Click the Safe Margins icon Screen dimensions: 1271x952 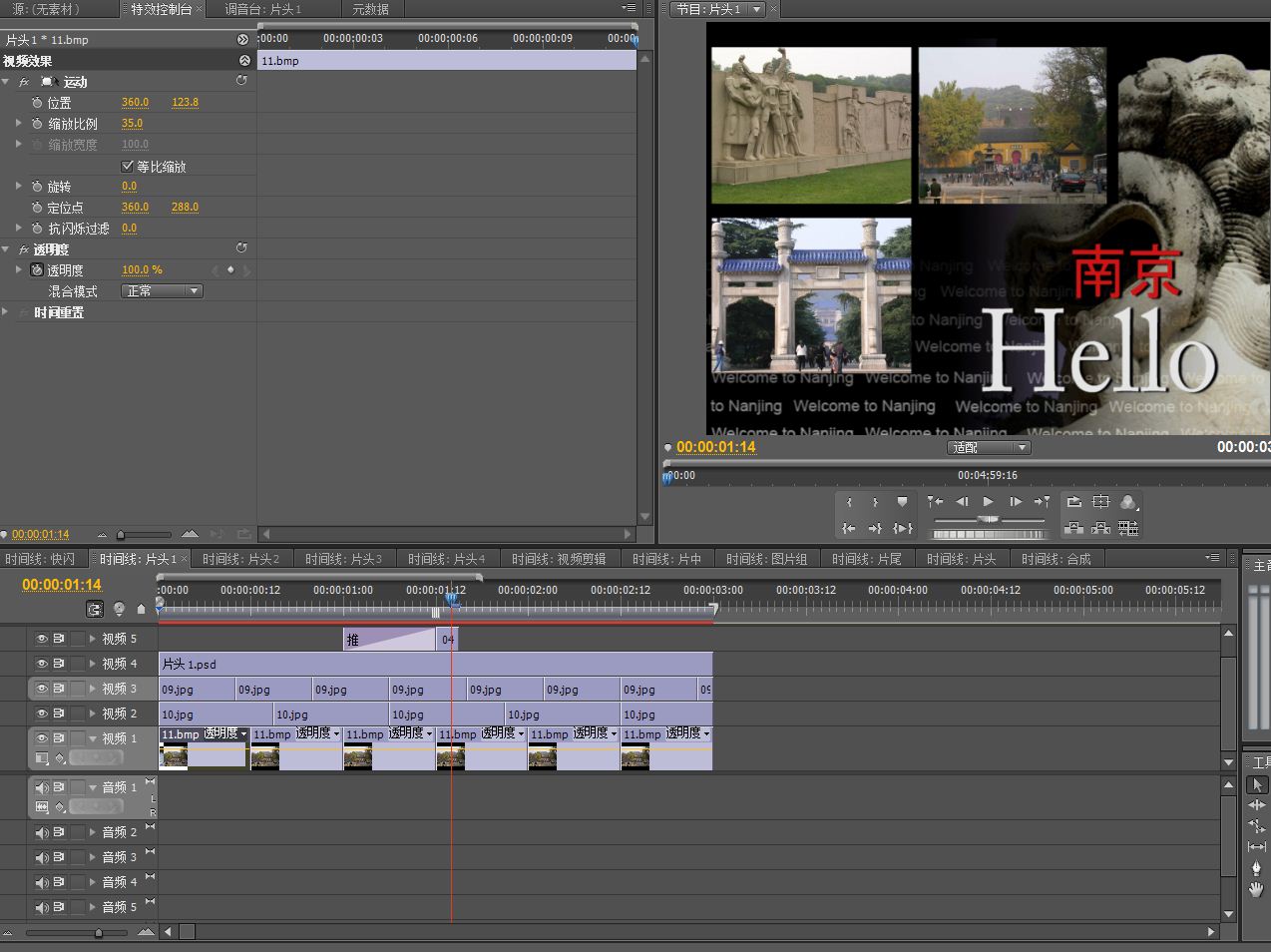click(1100, 502)
